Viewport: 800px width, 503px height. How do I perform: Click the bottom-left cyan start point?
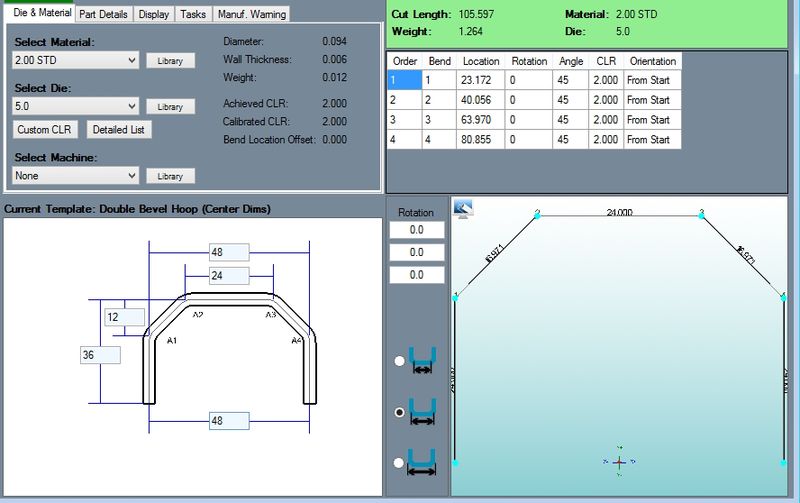coord(456,464)
